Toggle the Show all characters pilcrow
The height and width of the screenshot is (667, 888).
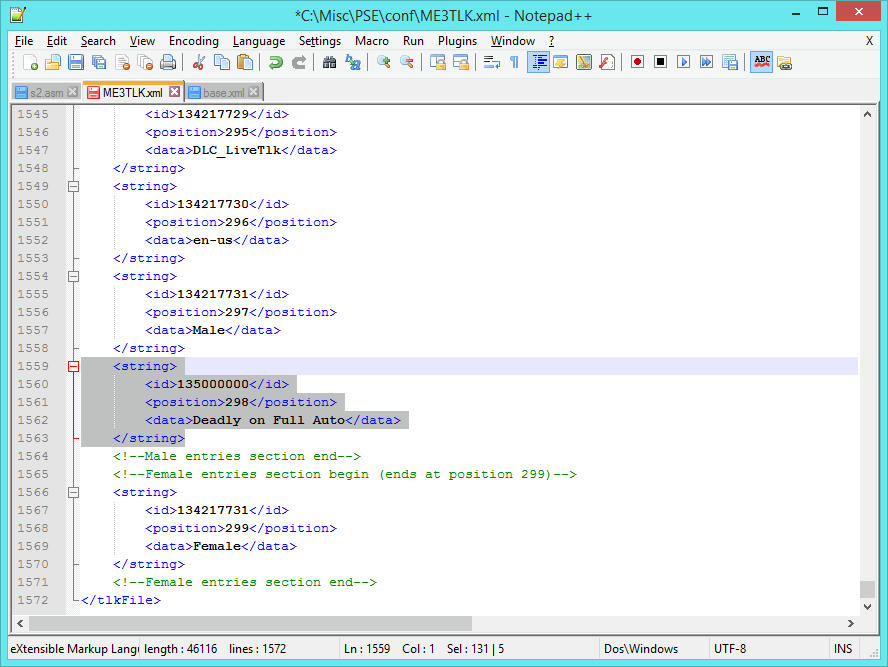(514, 62)
